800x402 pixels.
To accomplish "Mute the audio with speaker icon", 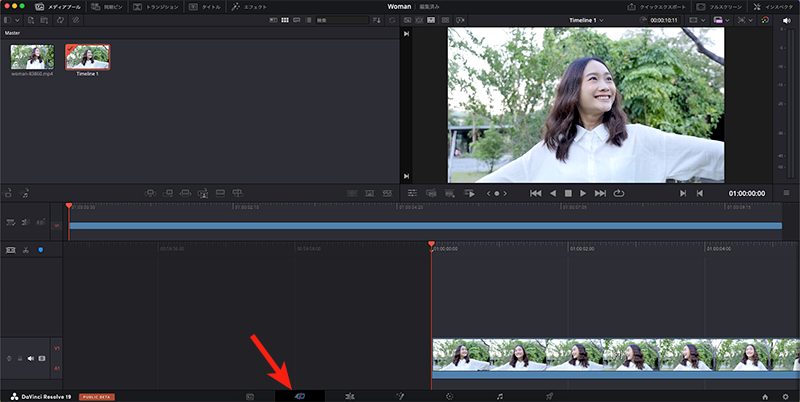I will pos(786,20).
